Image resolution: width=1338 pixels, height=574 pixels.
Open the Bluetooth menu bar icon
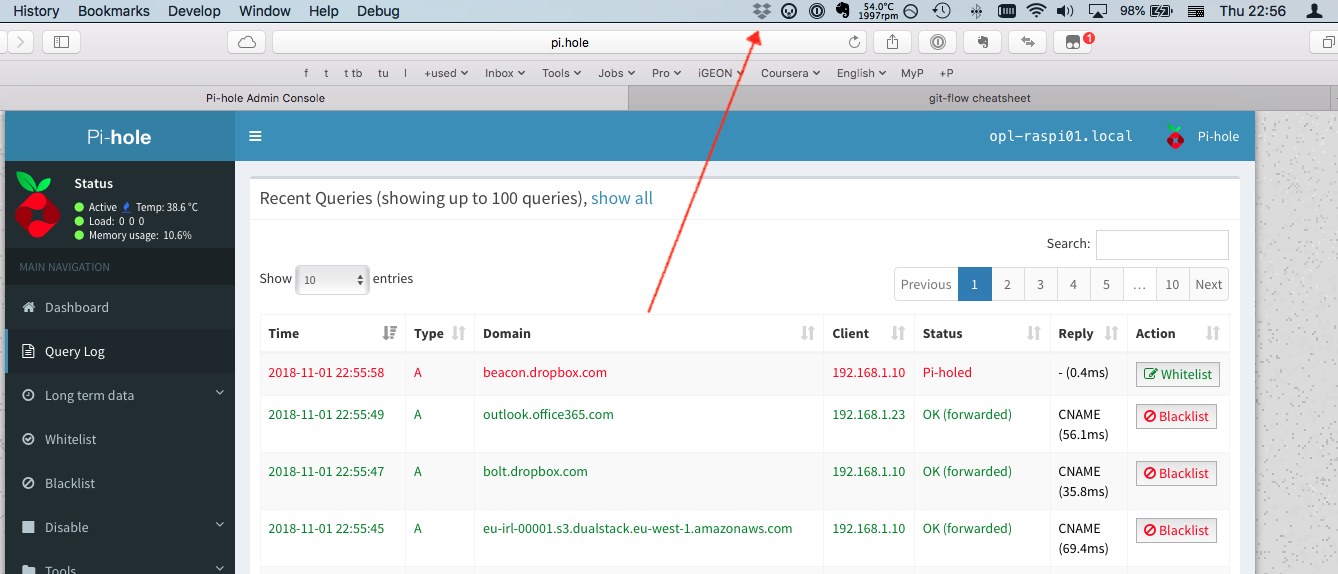(976, 11)
